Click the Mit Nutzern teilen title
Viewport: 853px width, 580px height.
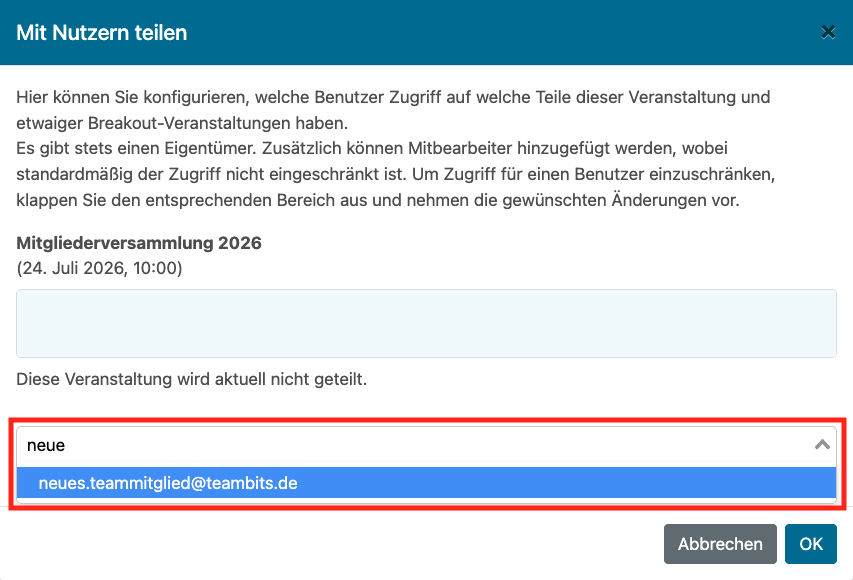click(x=102, y=33)
